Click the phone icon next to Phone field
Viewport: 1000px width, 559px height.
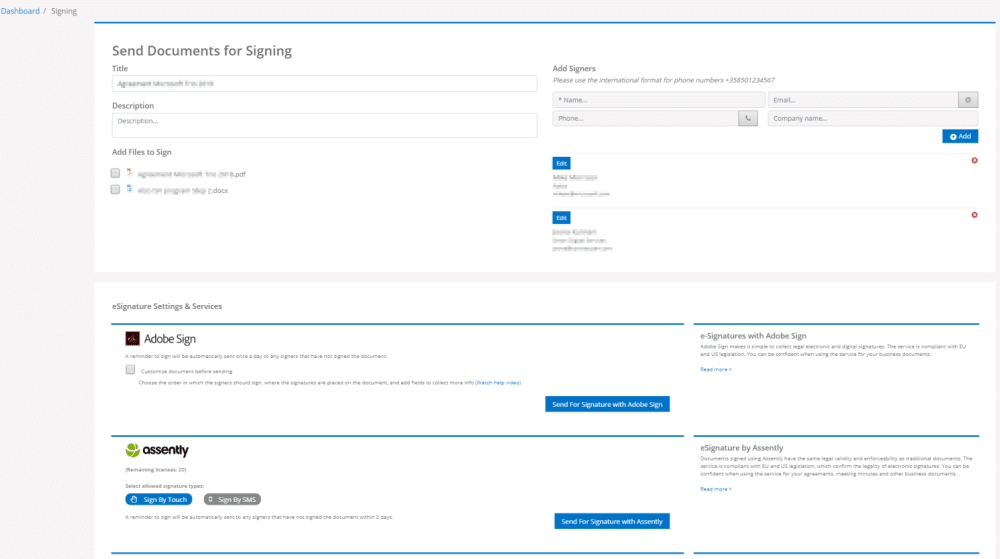[x=747, y=118]
